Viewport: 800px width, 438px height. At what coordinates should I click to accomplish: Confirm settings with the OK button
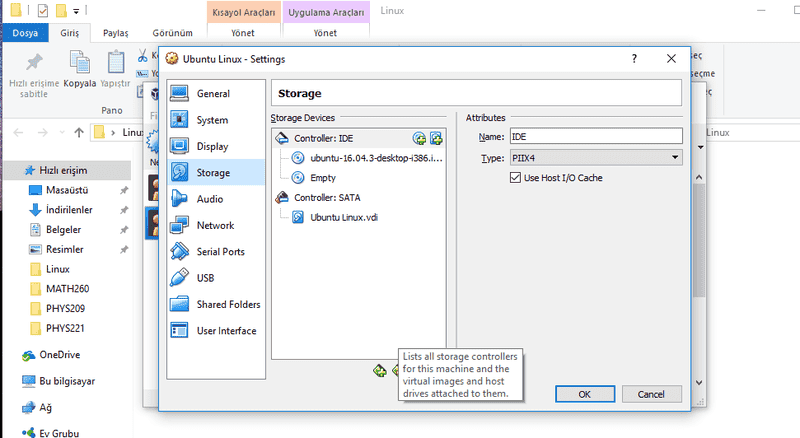pos(584,394)
